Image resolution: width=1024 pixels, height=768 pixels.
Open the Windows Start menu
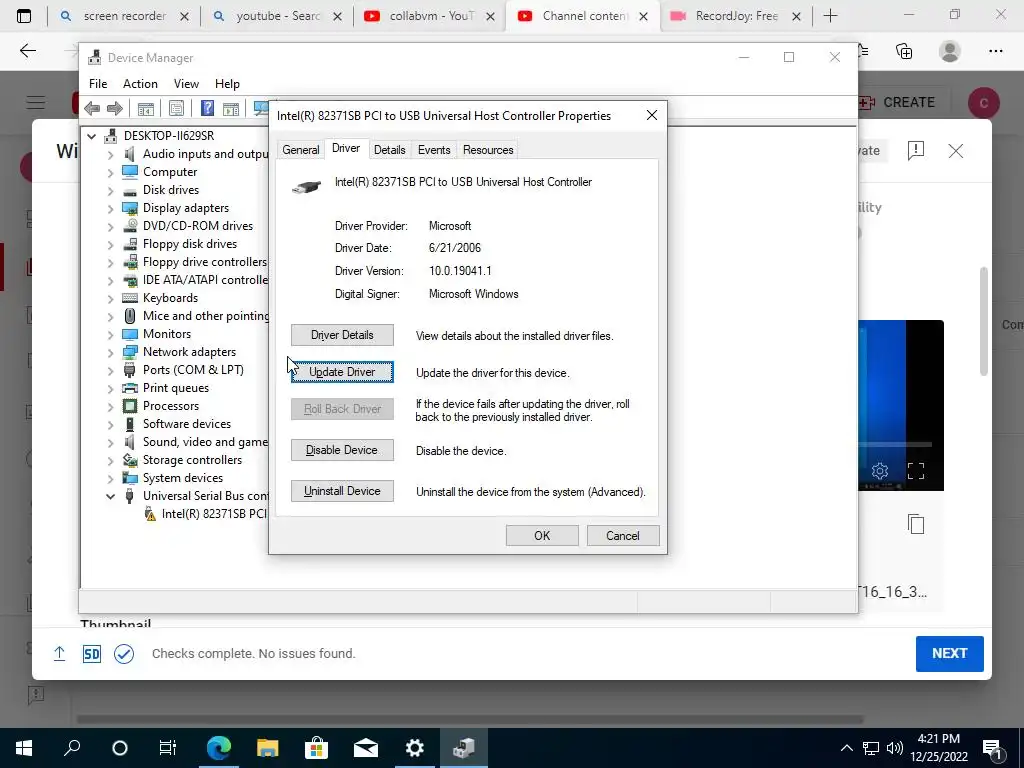point(24,748)
